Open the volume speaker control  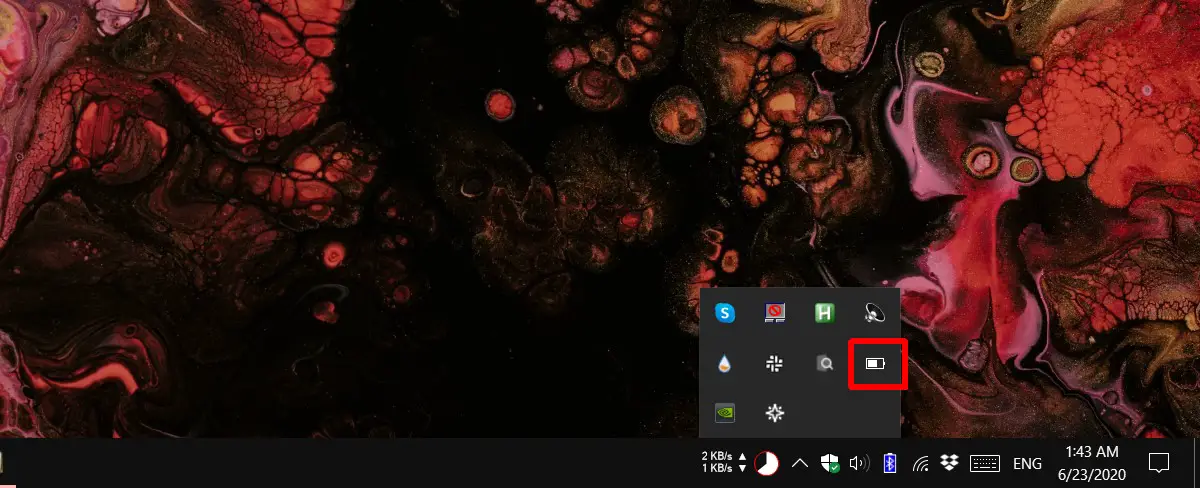click(x=858, y=463)
